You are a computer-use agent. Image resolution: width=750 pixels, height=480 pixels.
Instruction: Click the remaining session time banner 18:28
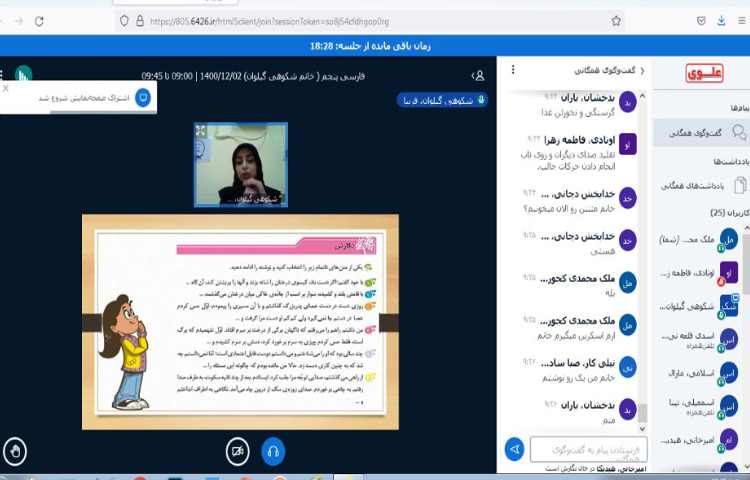370,46
